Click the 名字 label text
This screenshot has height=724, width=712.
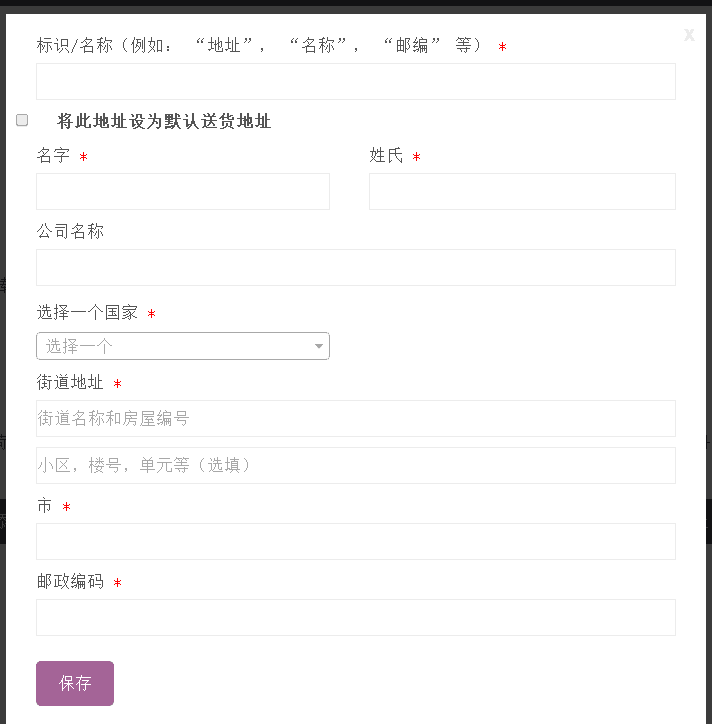pos(53,155)
